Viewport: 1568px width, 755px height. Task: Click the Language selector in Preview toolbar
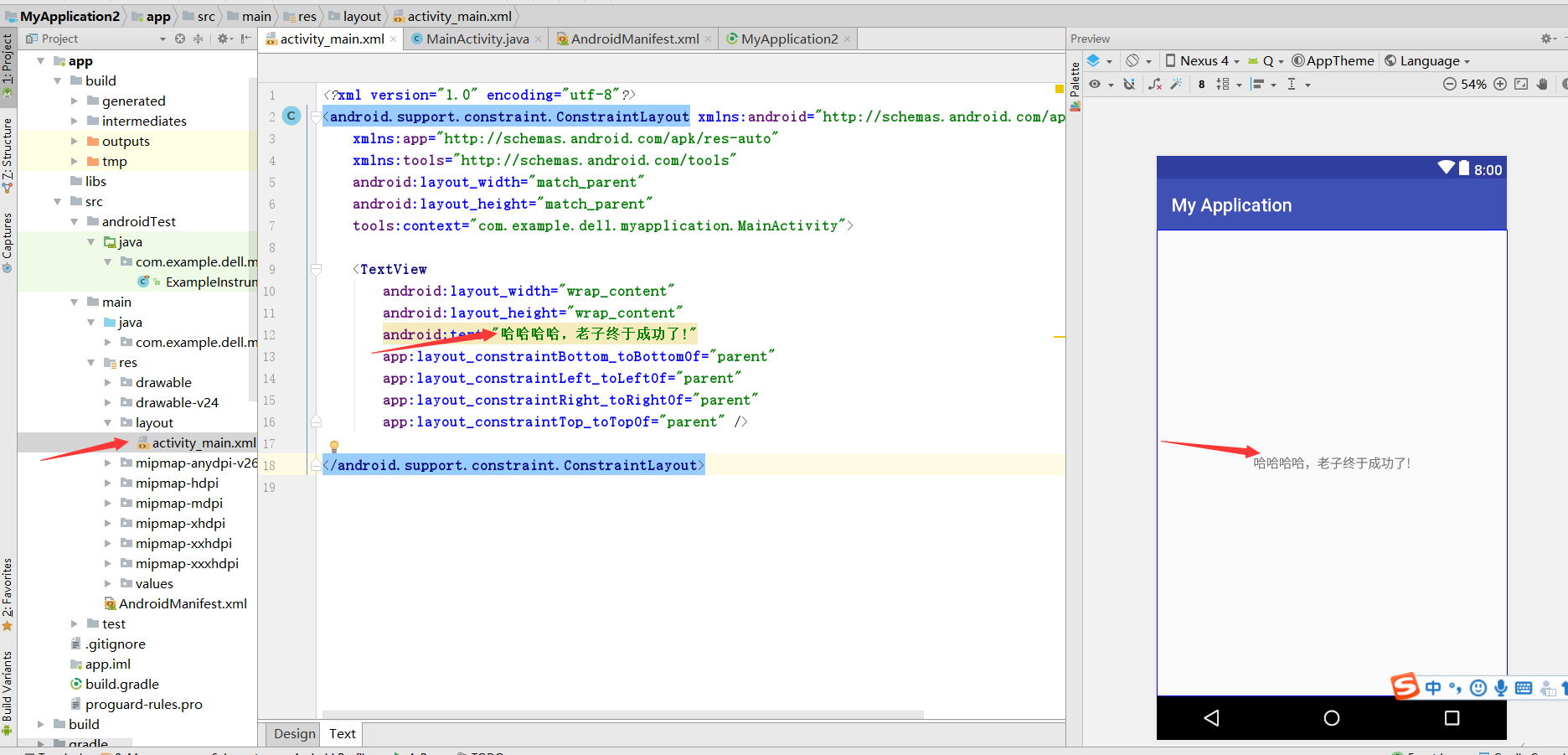tap(1427, 60)
